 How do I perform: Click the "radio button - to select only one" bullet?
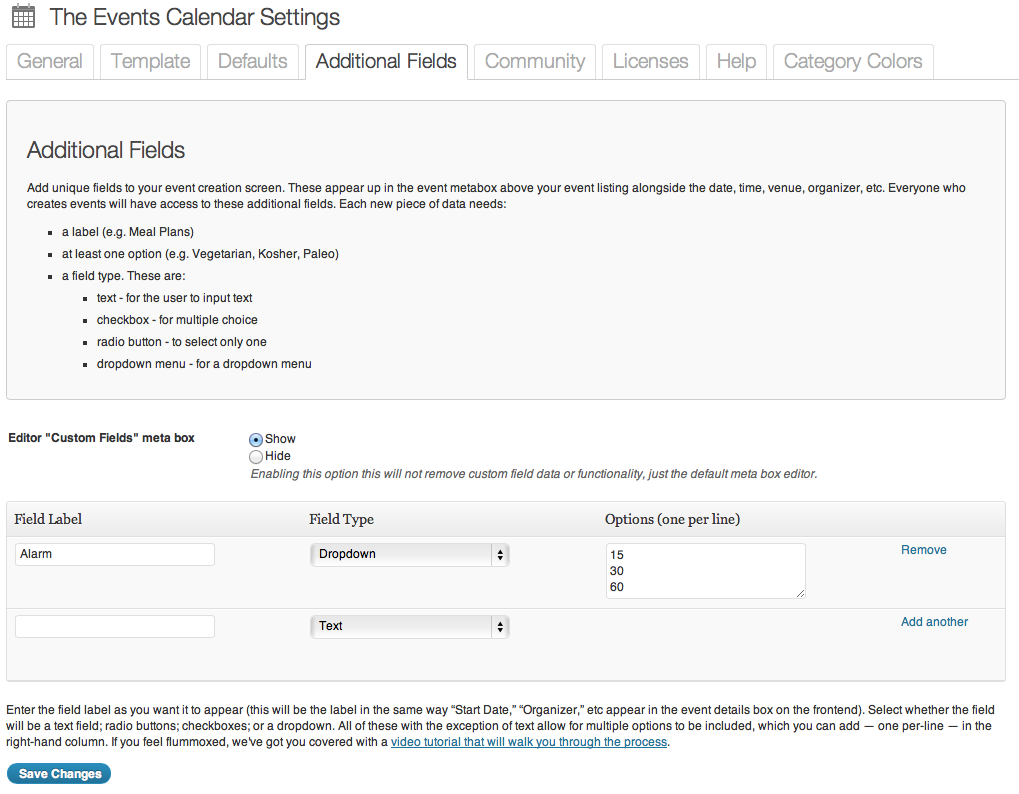tap(181, 342)
